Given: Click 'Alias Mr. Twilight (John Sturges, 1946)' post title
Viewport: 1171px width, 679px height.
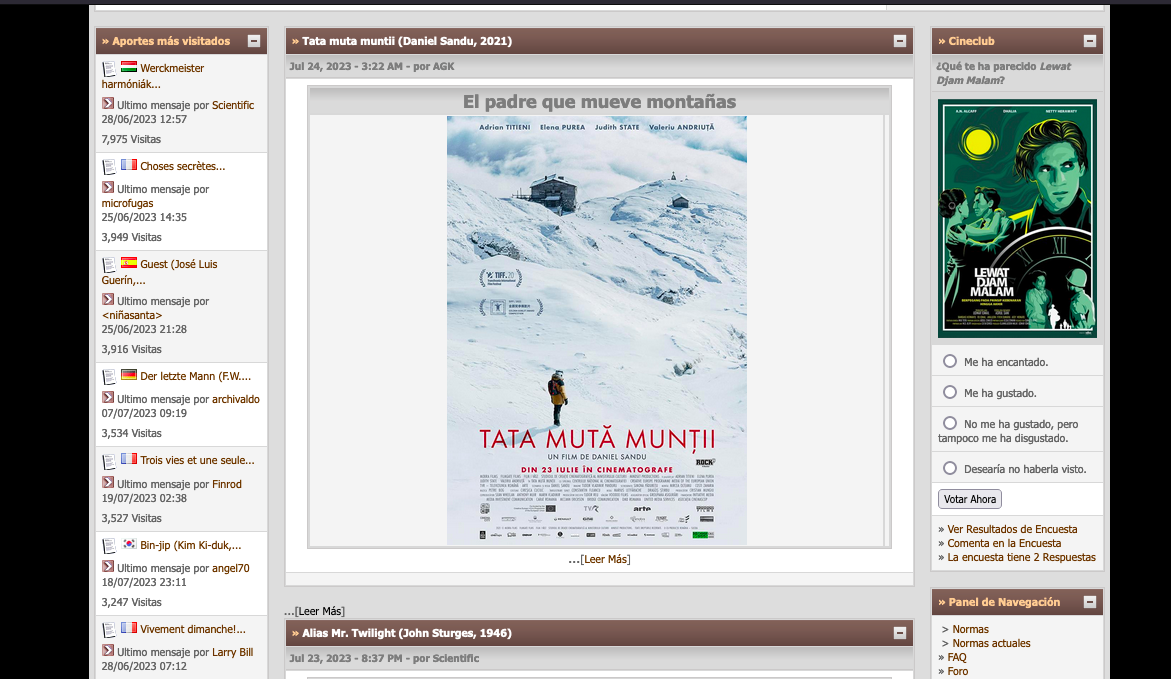Looking at the screenshot, I should tap(407, 633).
